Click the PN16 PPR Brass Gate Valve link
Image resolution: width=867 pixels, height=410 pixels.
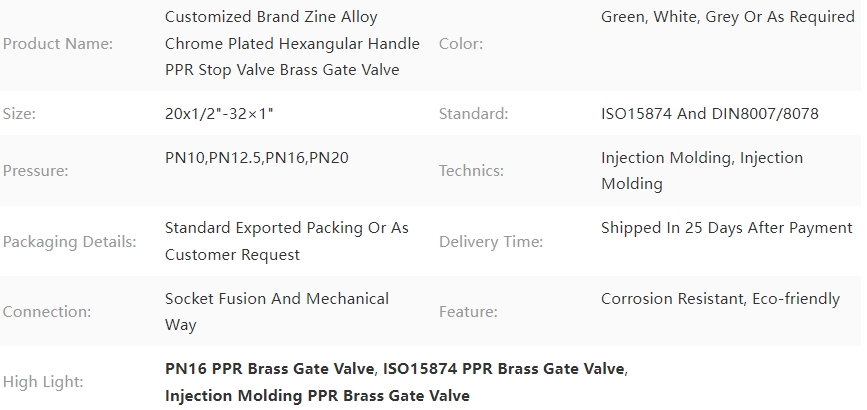[x=270, y=369]
